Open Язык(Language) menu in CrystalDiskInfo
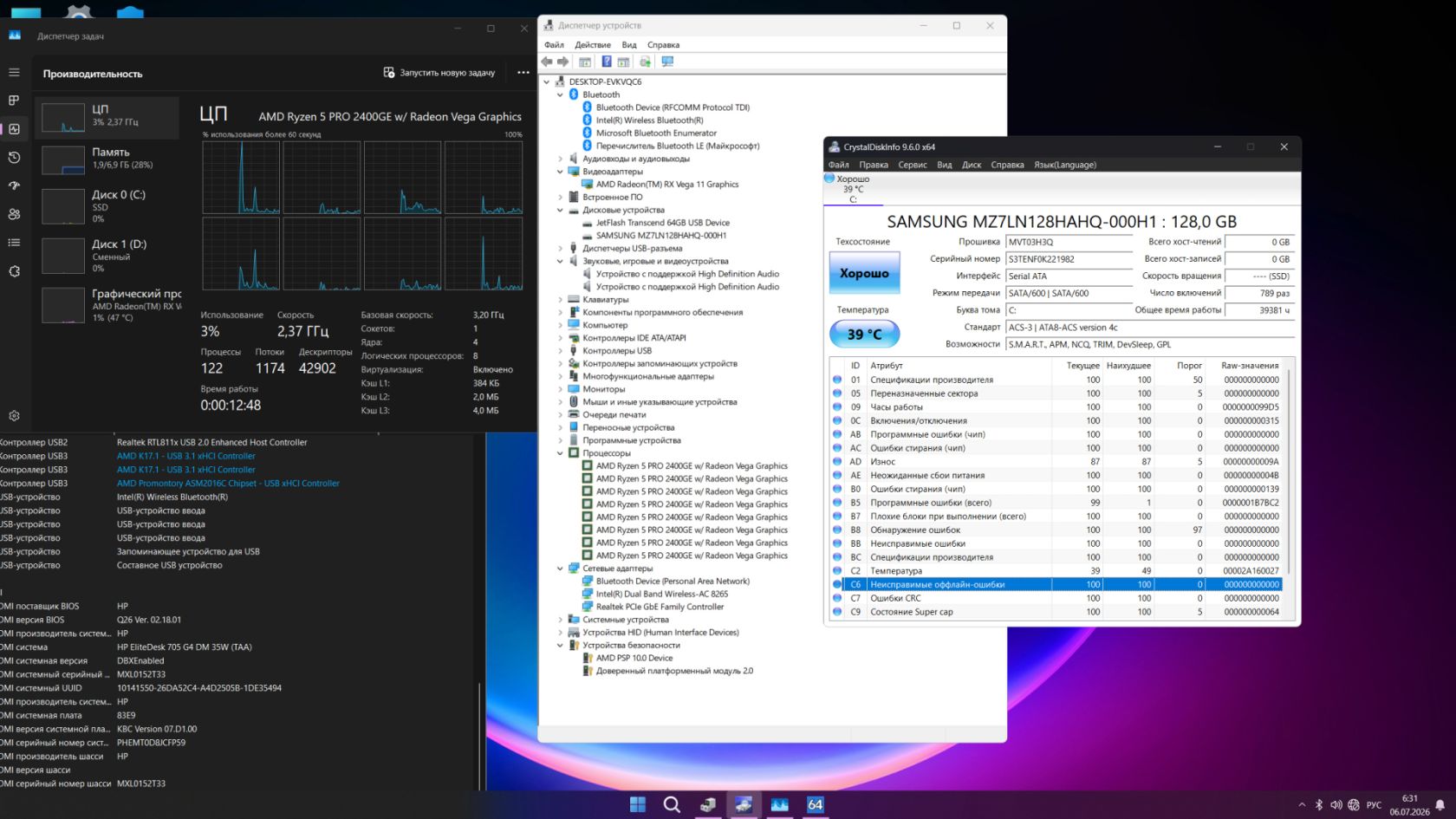Image resolution: width=1456 pixels, height=819 pixels. [x=1065, y=165]
